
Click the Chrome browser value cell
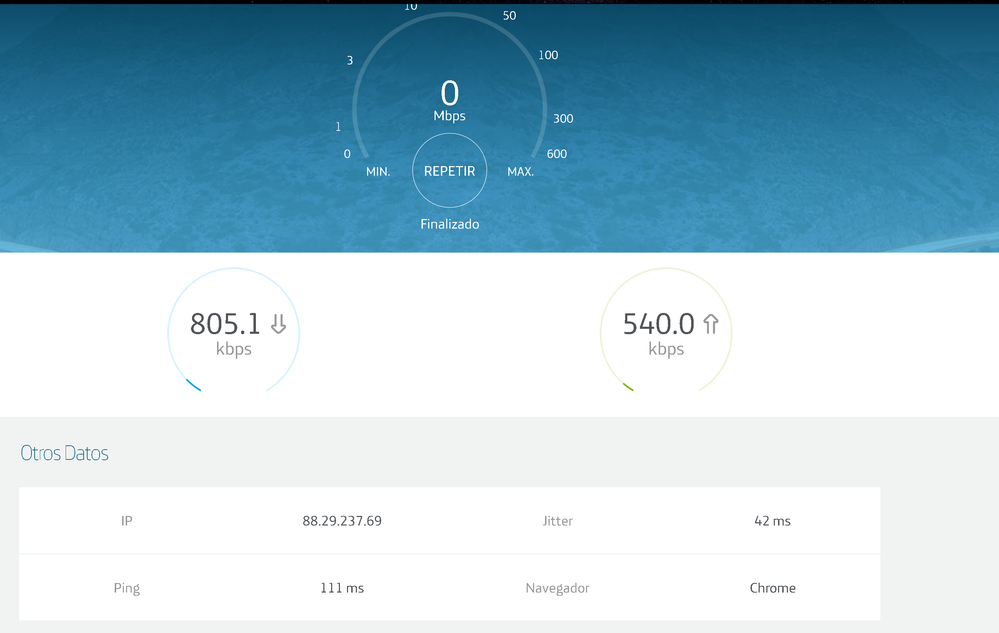(x=772, y=588)
